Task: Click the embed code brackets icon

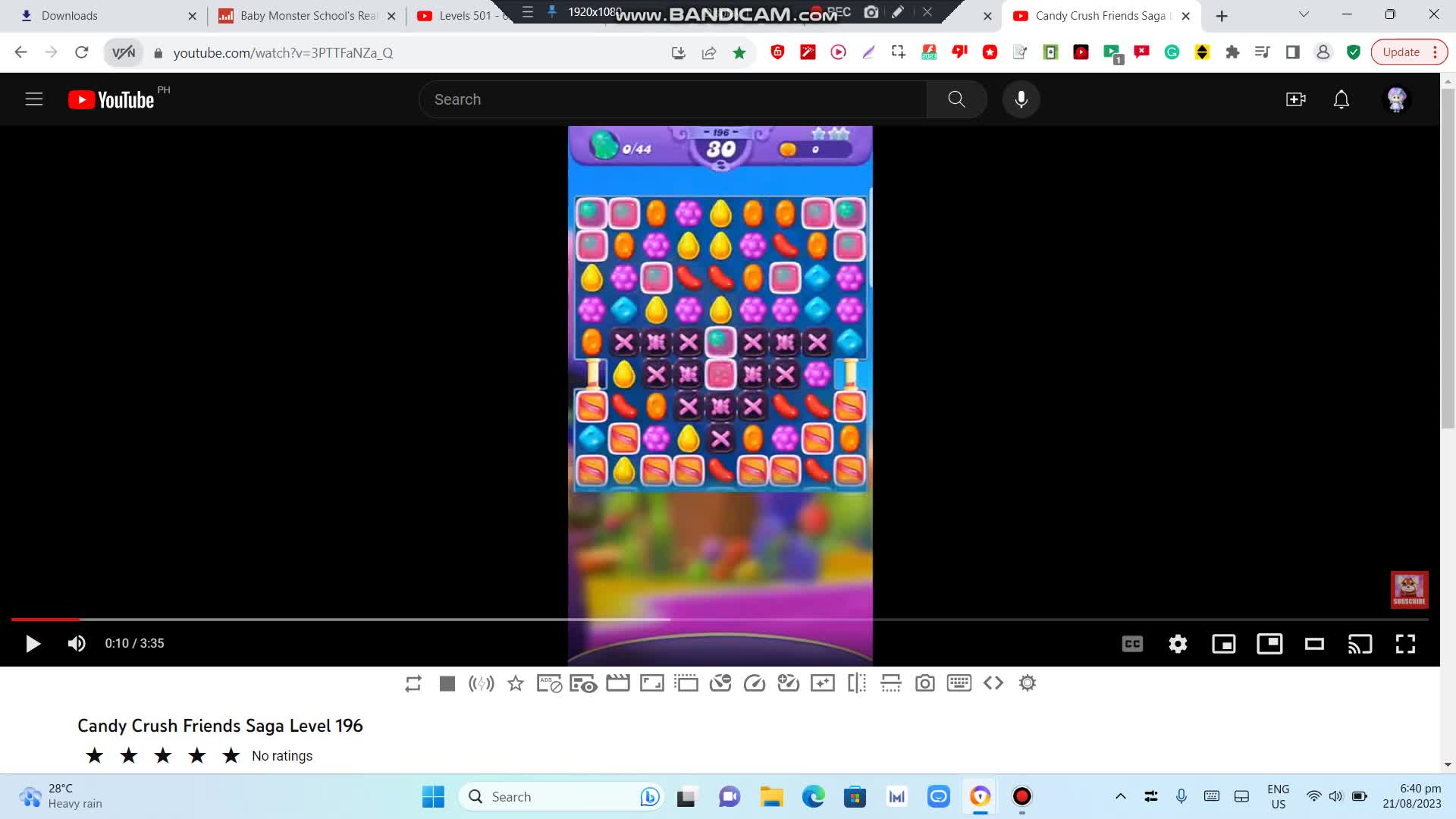Action: pyautogui.click(x=993, y=684)
